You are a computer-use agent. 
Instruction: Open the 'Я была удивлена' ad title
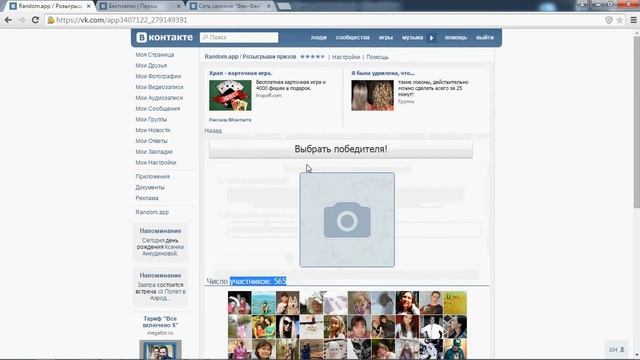pyautogui.click(x=383, y=73)
